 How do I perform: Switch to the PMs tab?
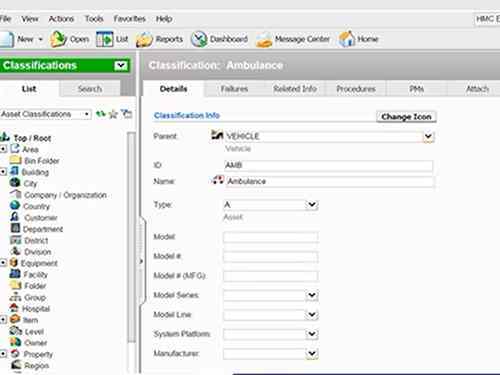coord(417,89)
